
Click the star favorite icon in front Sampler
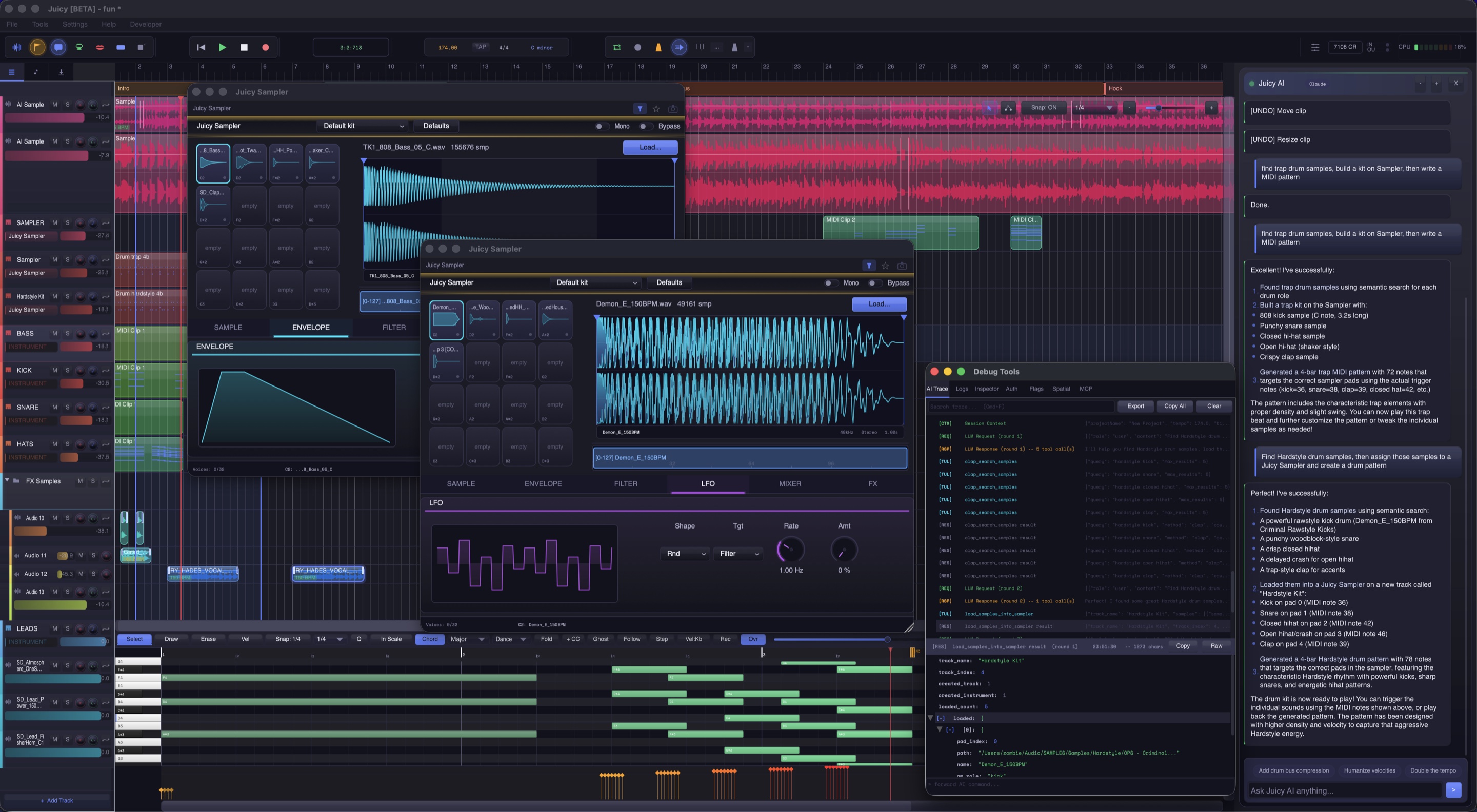(885, 266)
